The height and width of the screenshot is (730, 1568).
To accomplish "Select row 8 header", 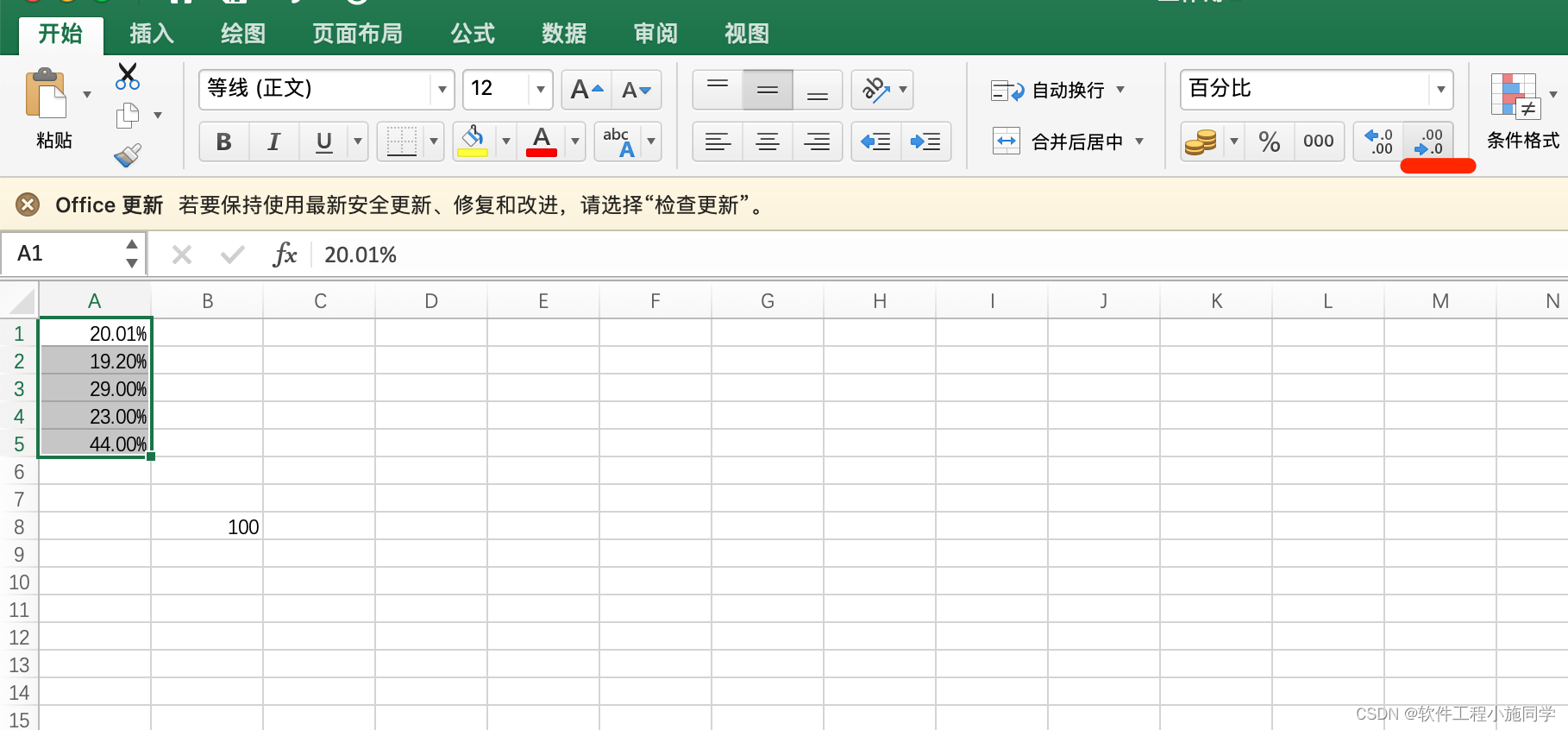I will [x=19, y=527].
